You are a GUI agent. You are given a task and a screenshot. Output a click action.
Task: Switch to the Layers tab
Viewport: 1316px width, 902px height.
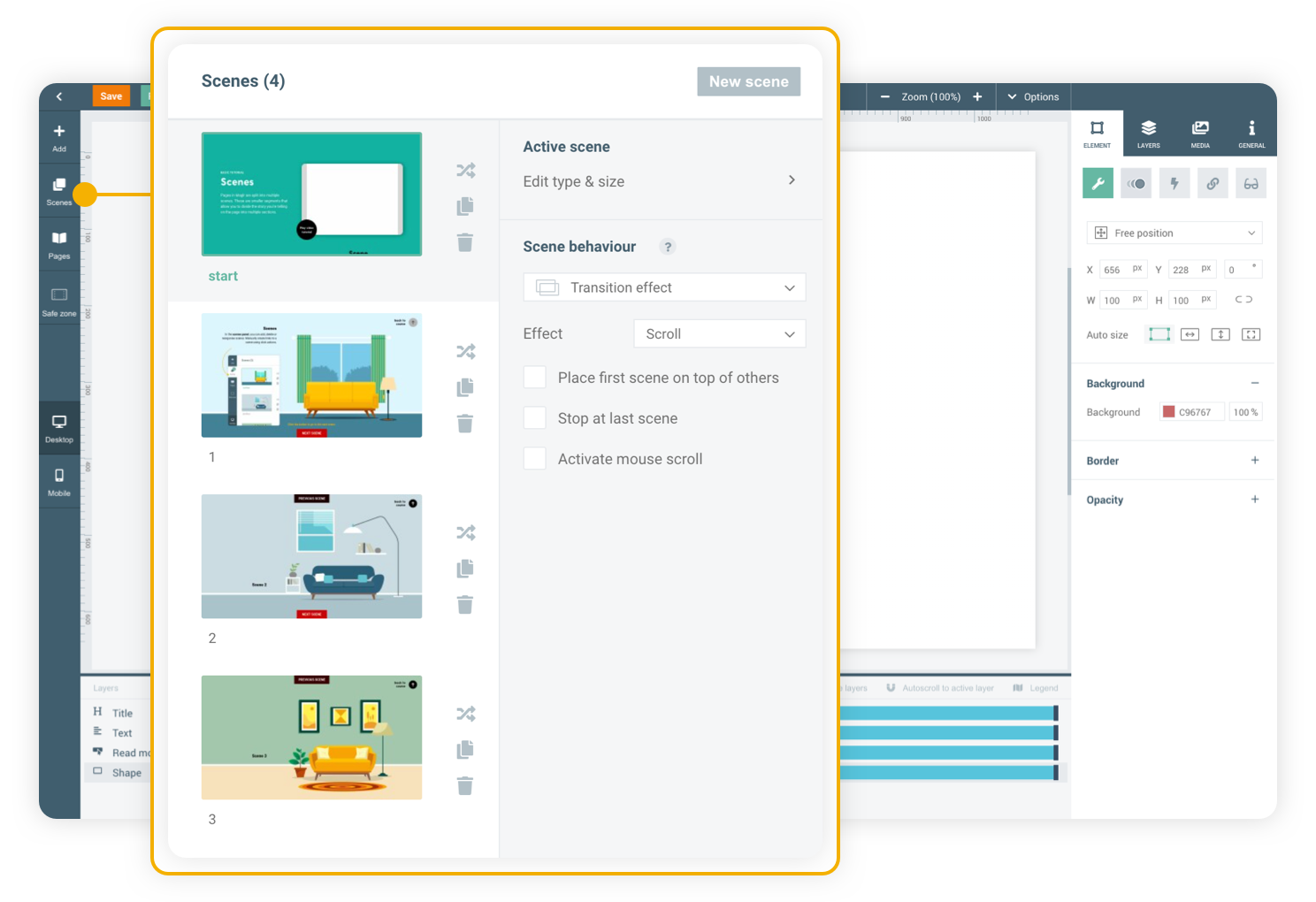(x=1148, y=134)
